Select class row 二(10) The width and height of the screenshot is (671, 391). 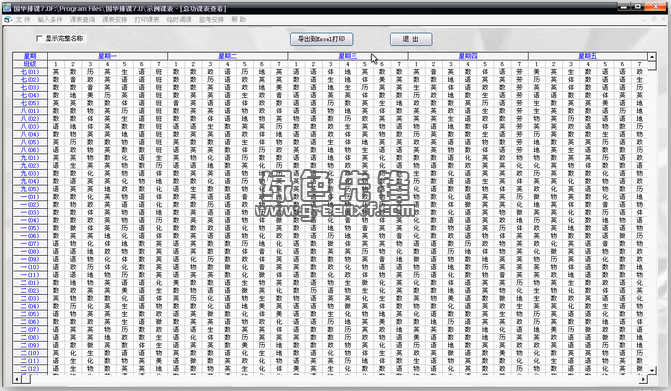[x=30, y=353]
